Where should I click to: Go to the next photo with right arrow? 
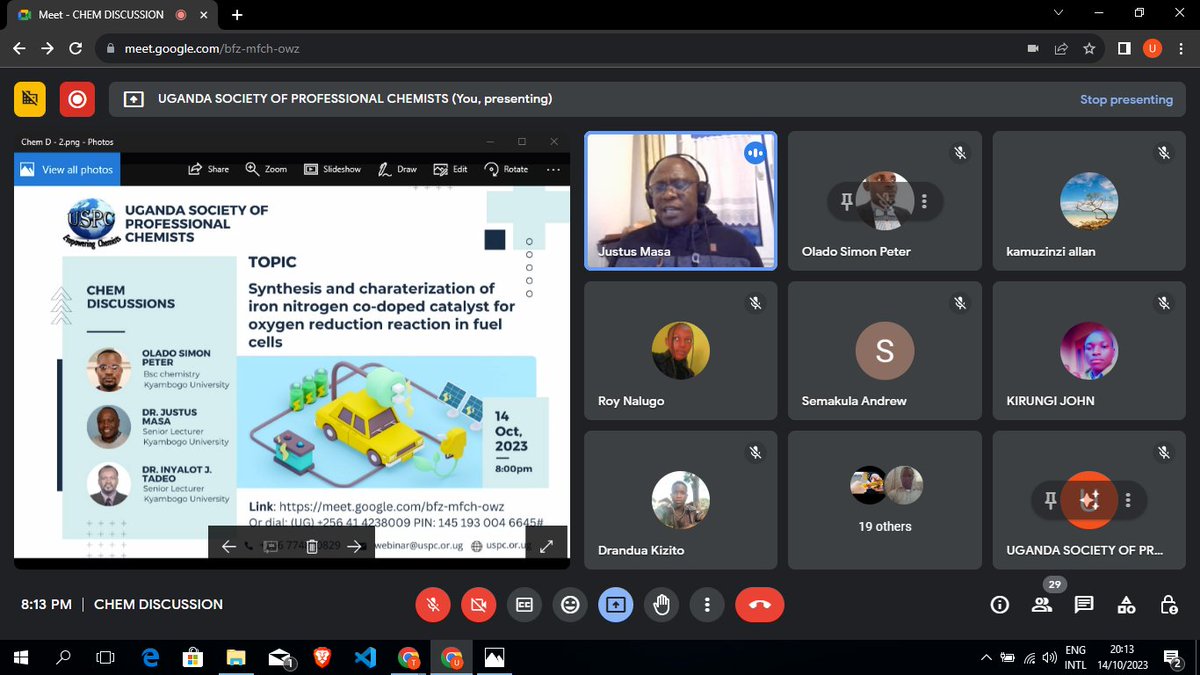point(353,546)
